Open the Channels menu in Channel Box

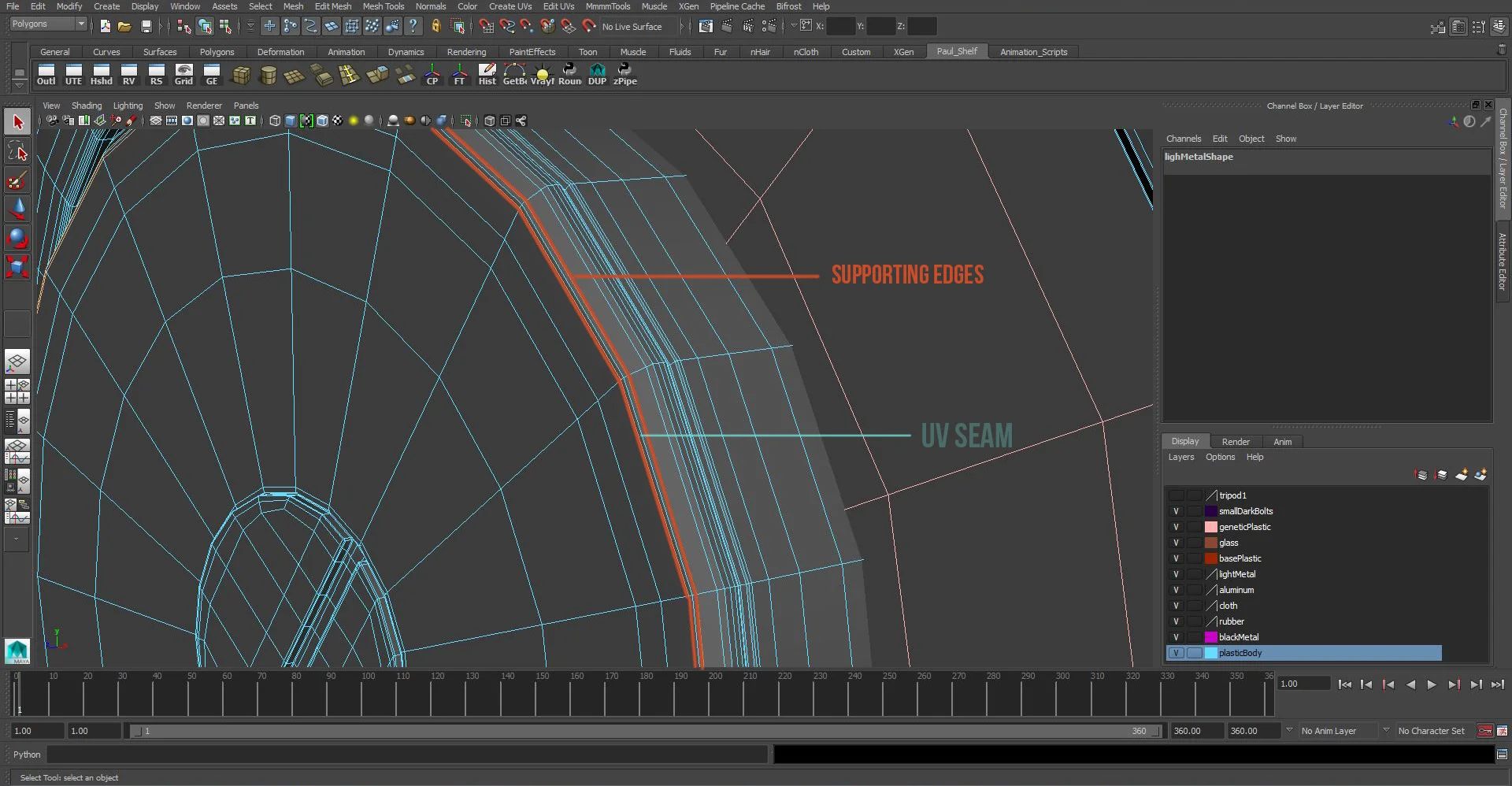[x=1184, y=139]
